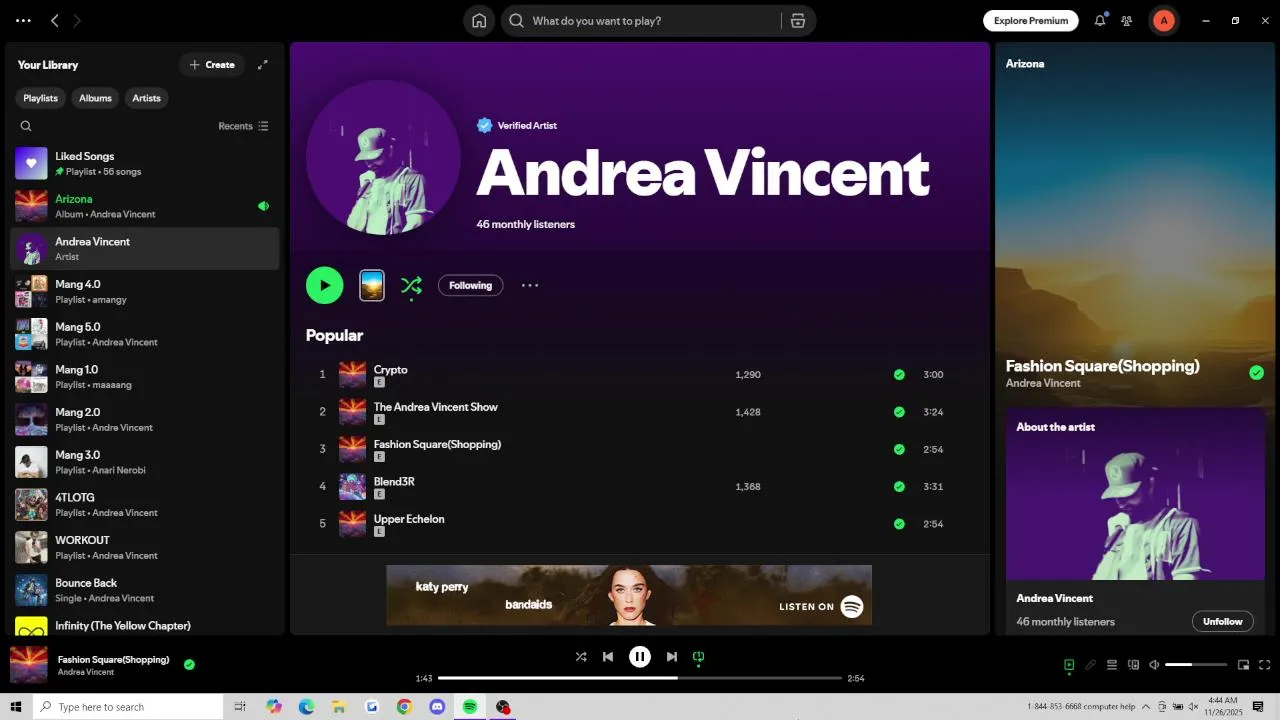Image resolution: width=1280 pixels, height=720 pixels.
Task: Open Liked Songs playlist
Action: tap(145, 163)
